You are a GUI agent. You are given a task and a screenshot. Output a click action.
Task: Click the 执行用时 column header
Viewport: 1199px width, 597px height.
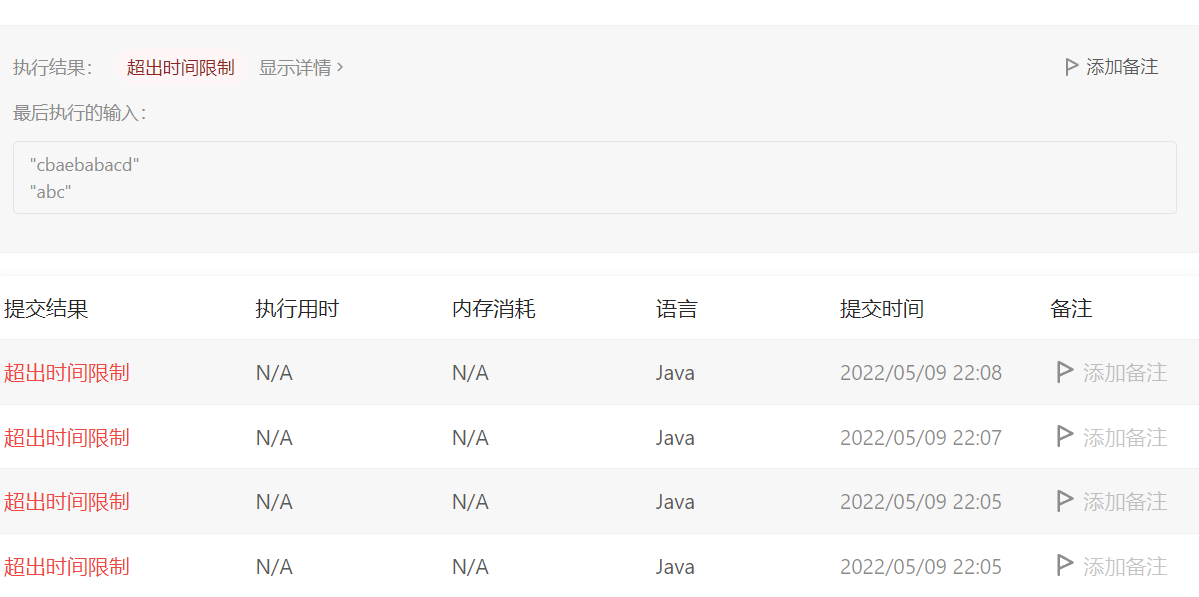click(x=297, y=309)
